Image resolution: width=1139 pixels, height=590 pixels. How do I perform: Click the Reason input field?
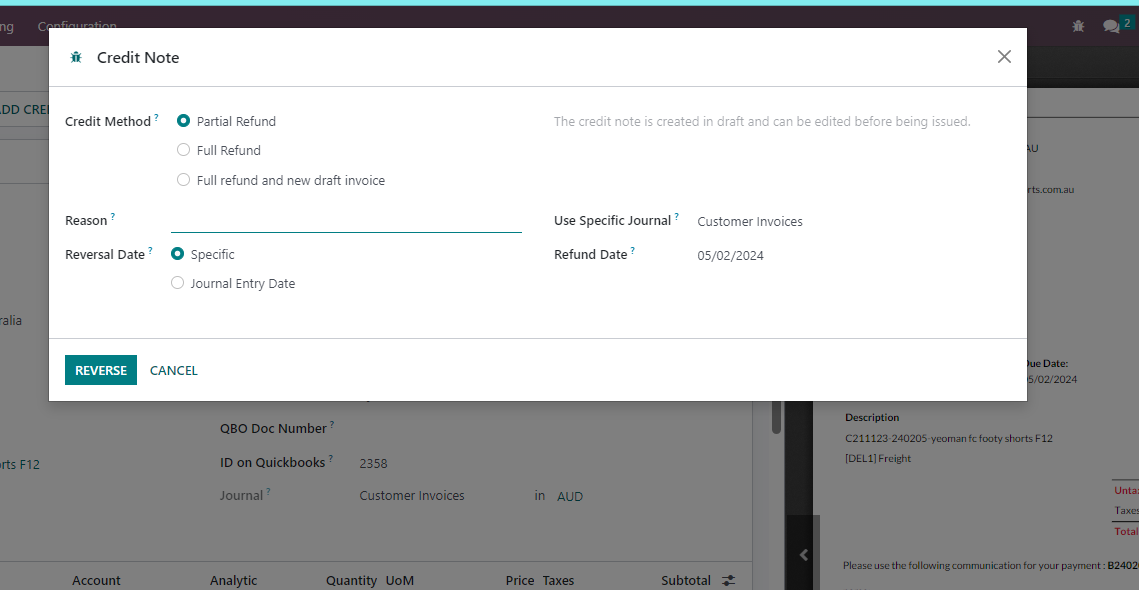click(x=346, y=221)
